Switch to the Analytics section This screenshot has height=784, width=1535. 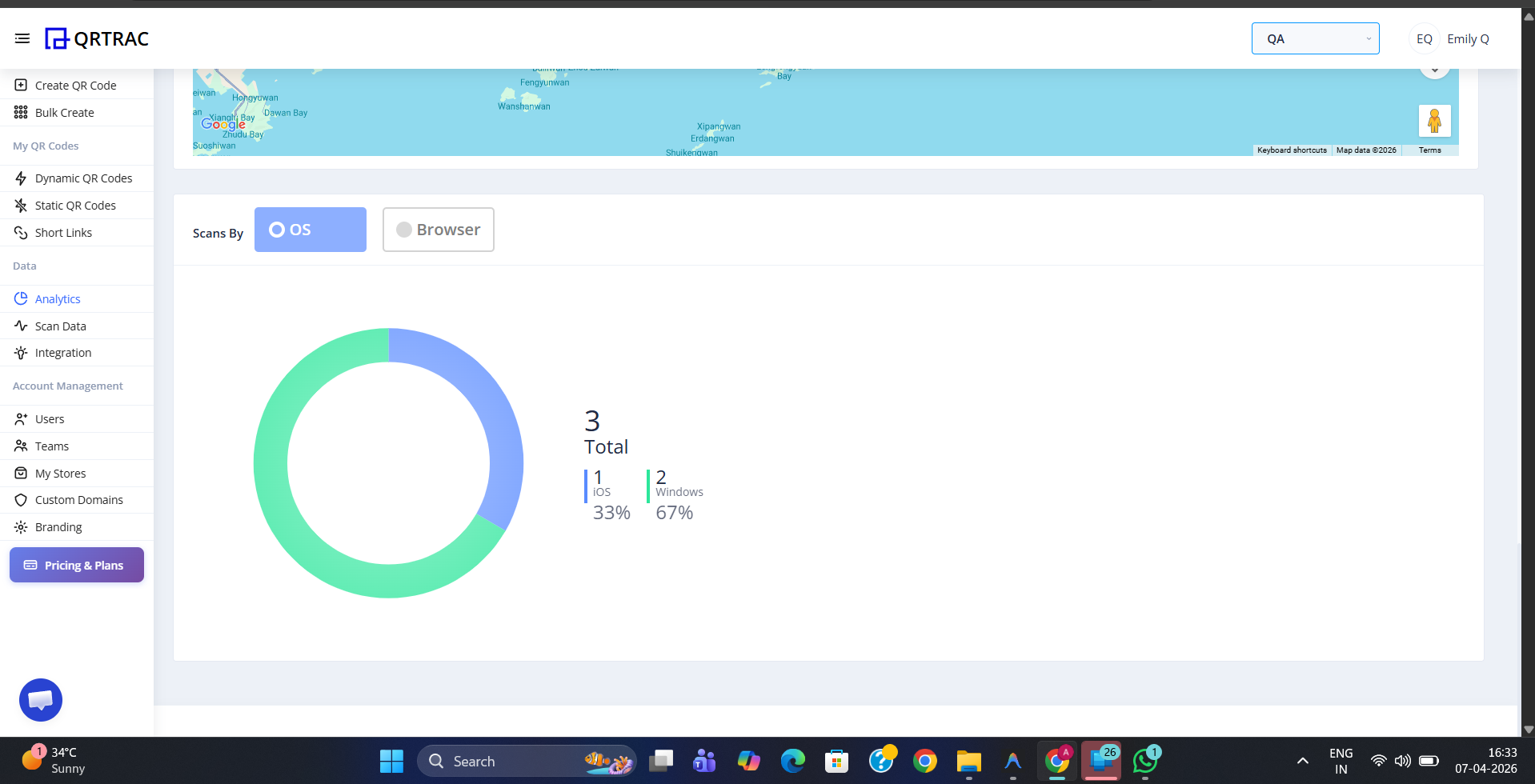[57, 298]
